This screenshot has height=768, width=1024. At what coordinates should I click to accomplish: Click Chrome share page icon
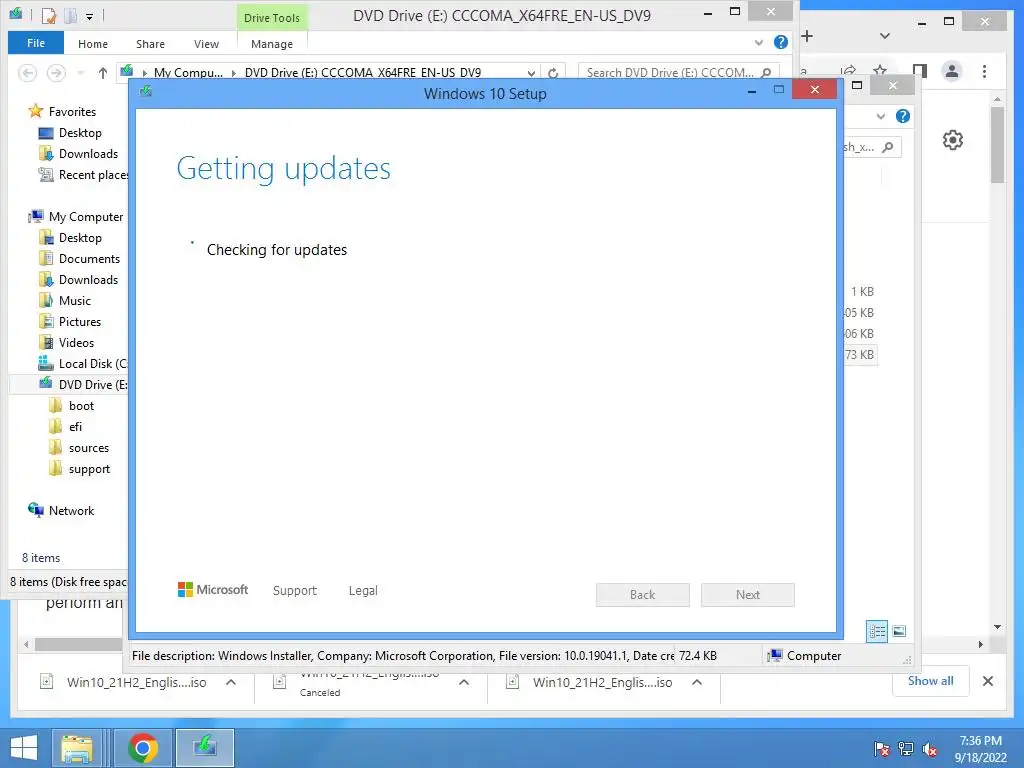[848, 71]
